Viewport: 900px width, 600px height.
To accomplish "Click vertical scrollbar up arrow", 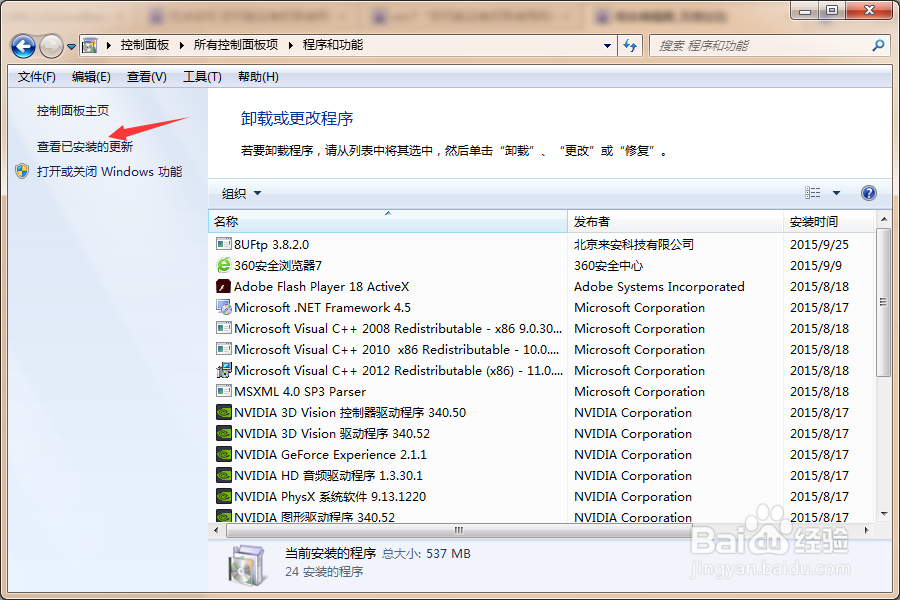I will [884, 219].
